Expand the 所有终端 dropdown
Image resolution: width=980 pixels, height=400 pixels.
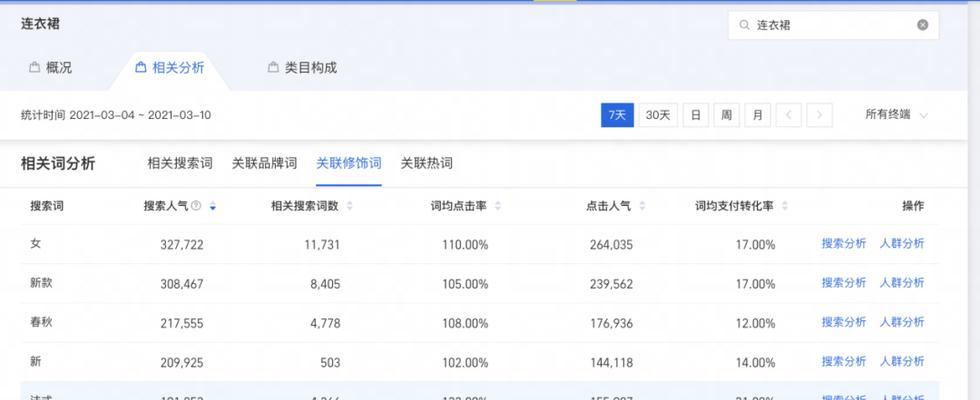896,115
